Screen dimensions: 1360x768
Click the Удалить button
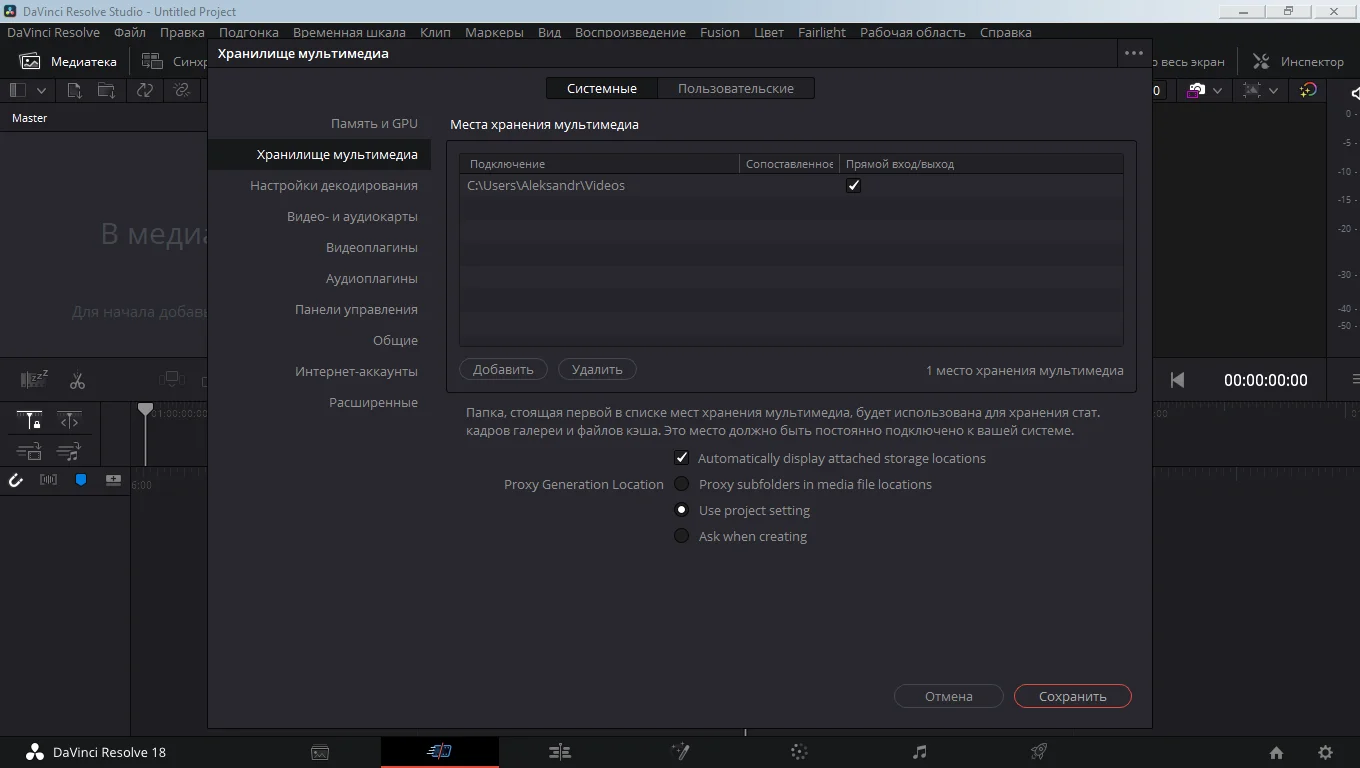[x=597, y=369]
